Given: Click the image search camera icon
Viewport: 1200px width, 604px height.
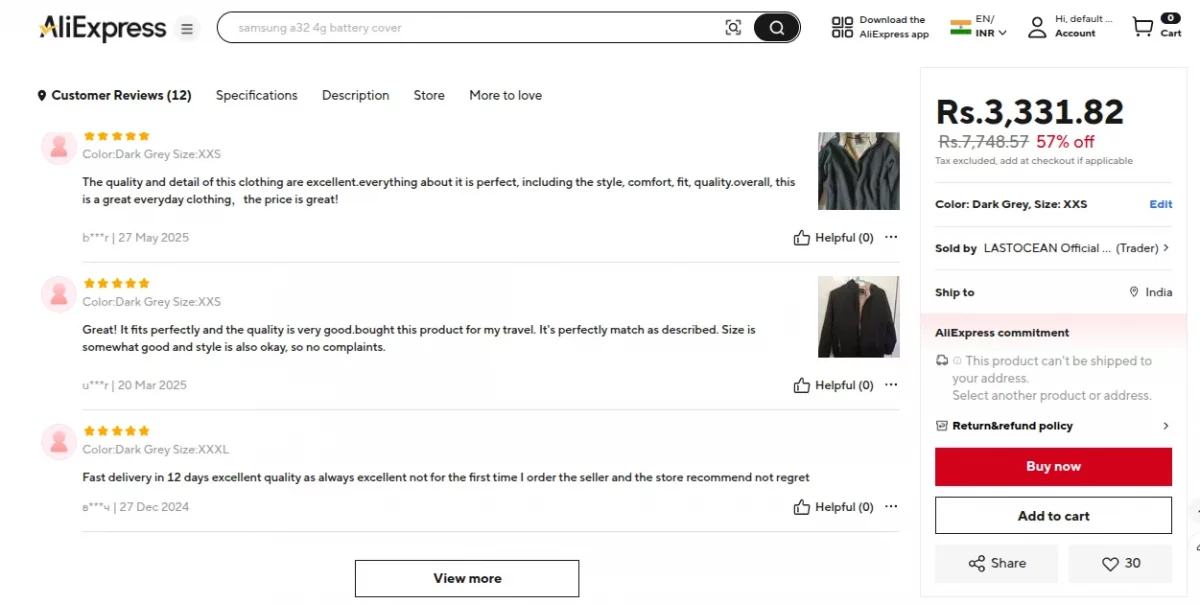Looking at the screenshot, I should click(x=733, y=28).
